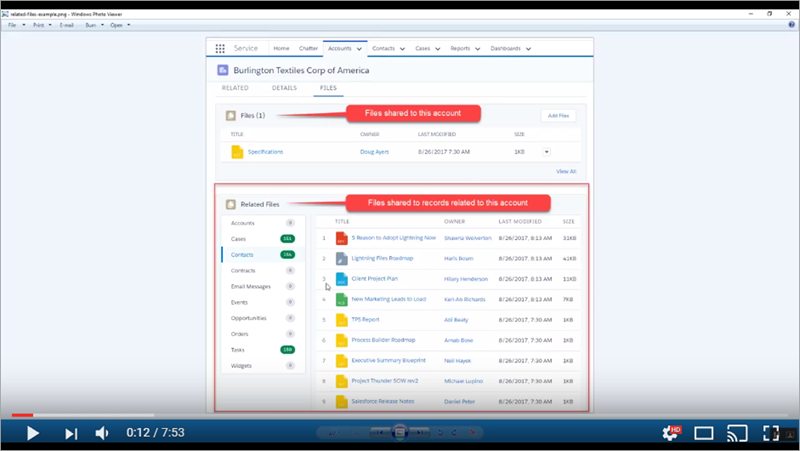Screen dimensions: 800x451
Task: Select Contacts in Related Files list
Action: tap(263, 255)
